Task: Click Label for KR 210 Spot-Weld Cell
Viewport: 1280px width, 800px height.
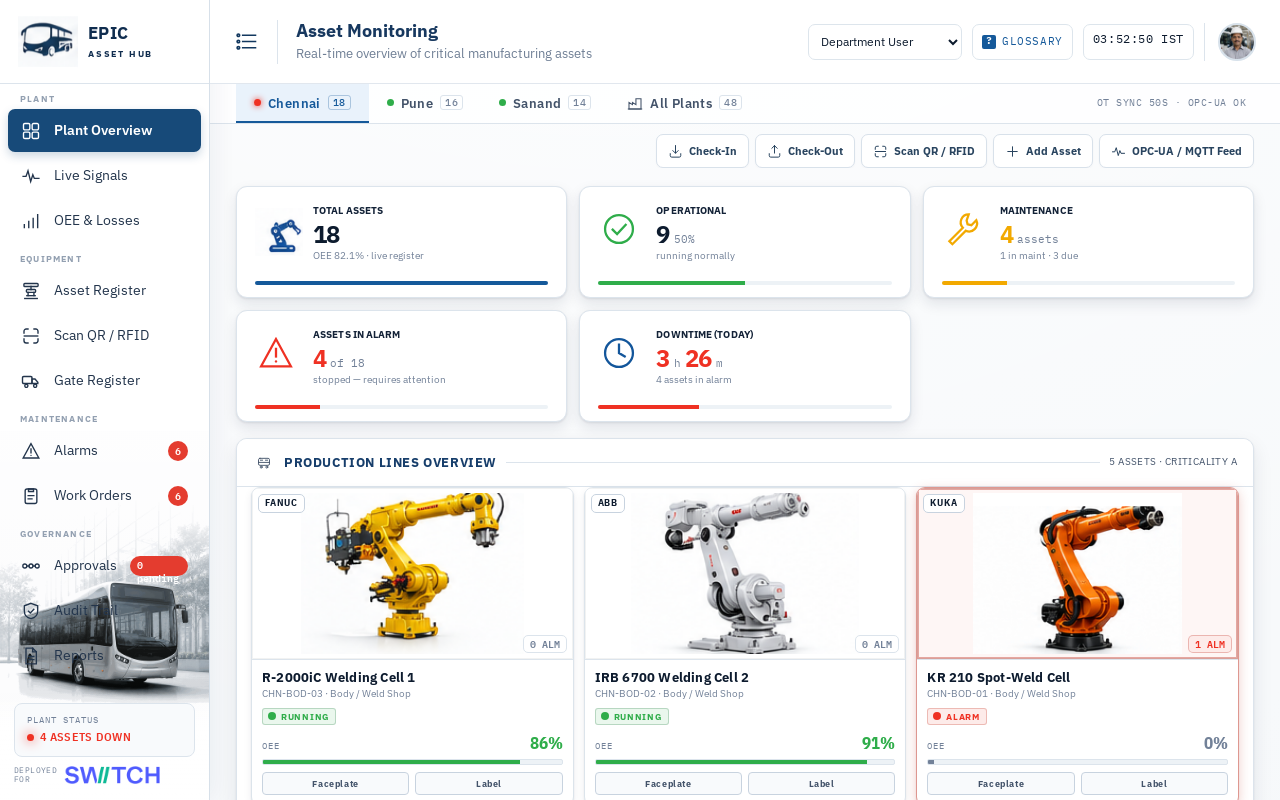Action: pos(1154,784)
